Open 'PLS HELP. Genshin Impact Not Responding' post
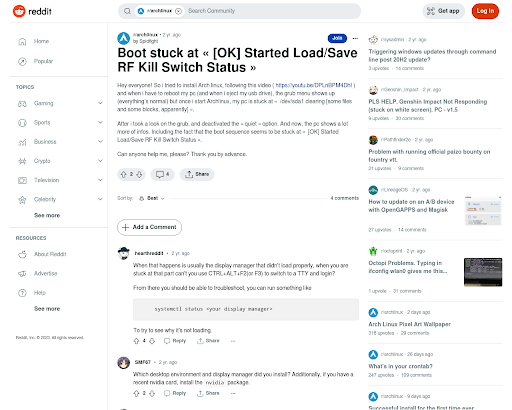Image resolution: width=512 pixels, height=410 pixels. coord(428,106)
